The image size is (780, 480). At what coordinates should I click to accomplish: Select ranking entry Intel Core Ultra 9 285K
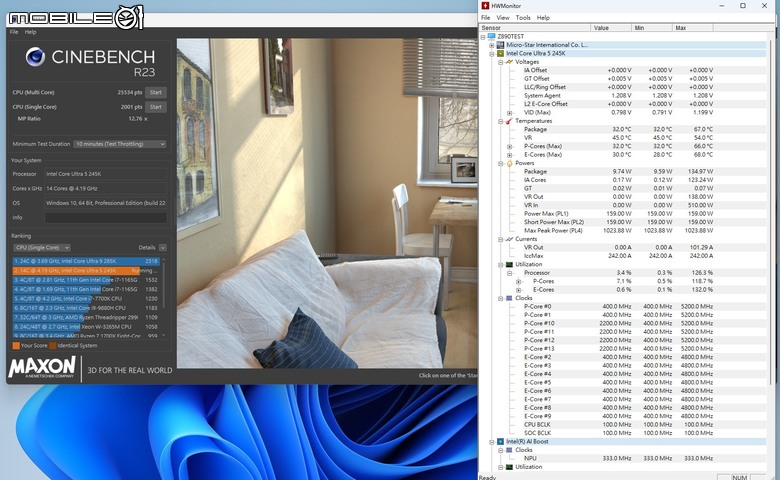click(86, 261)
